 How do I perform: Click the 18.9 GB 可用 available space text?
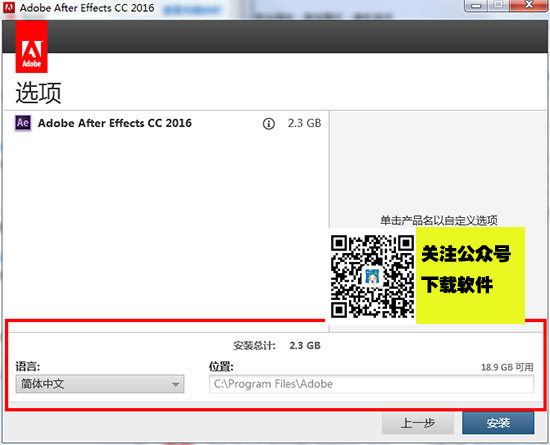(x=507, y=367)
